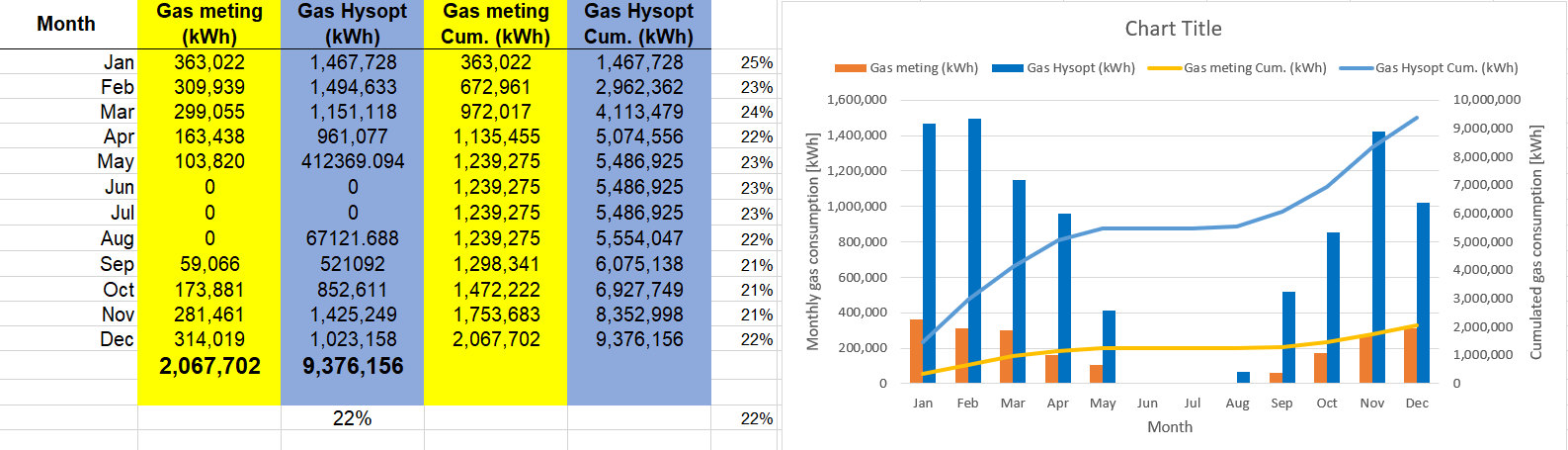Viewport: 1568px width, 450px height.
Task: Select the Gas Hysopt Cum. (kWh) header cell
Action: (639, 24)
